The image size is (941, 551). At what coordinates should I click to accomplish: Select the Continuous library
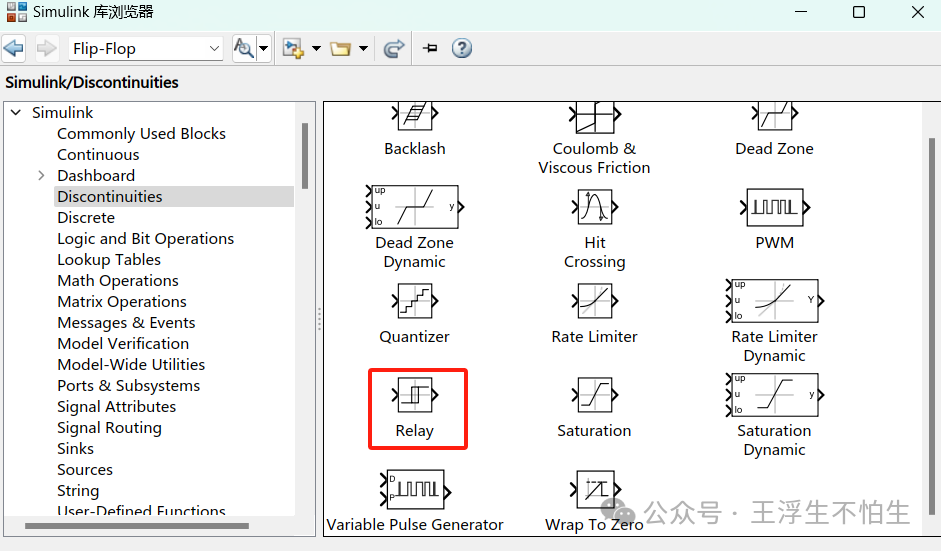(x=98, y=154)
